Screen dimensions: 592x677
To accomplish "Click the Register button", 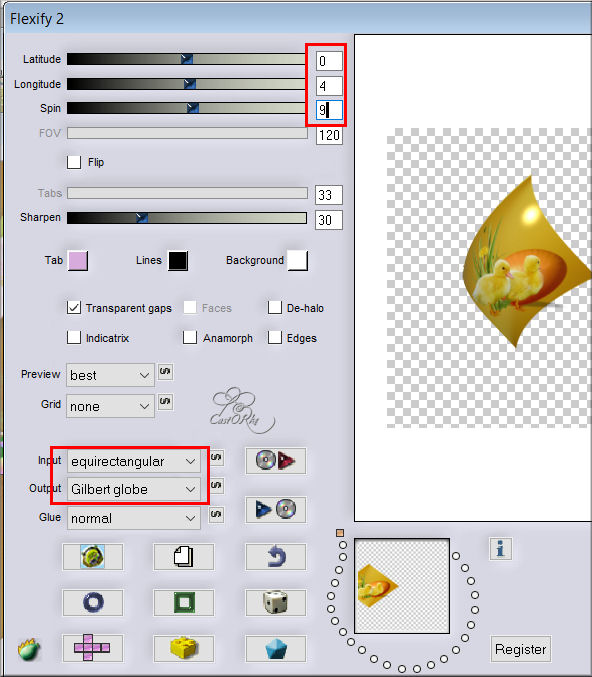I will coord(520,649).
